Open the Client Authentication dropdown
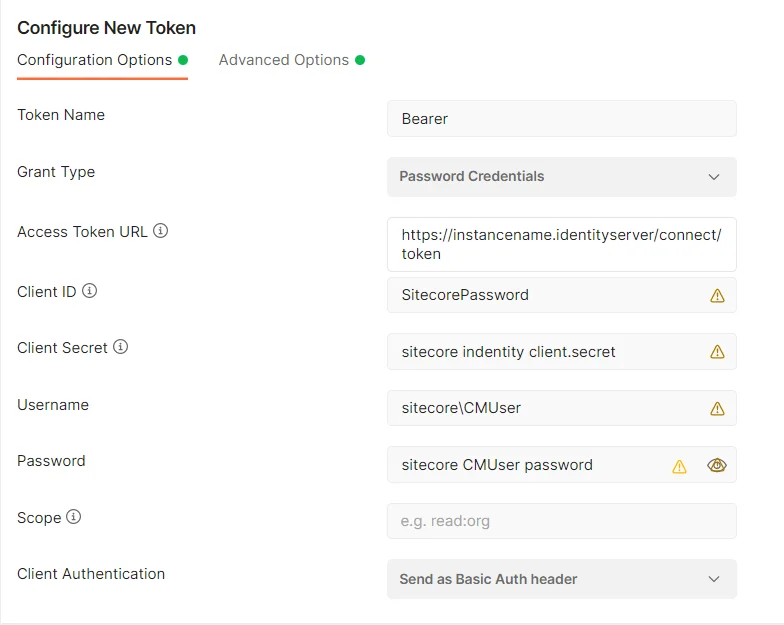 pyautogui.click(x=562, y=579)
